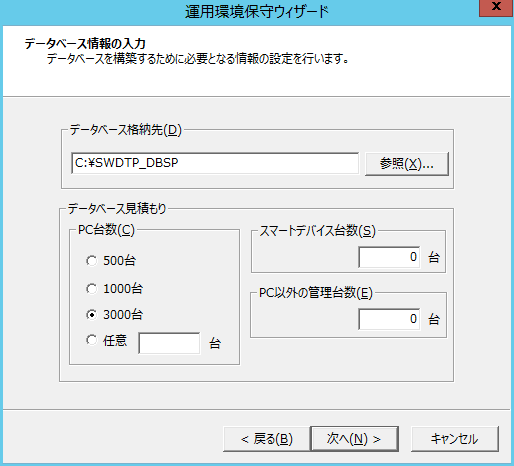Focus the PC以外の管理台数 number field

(389, 319)
